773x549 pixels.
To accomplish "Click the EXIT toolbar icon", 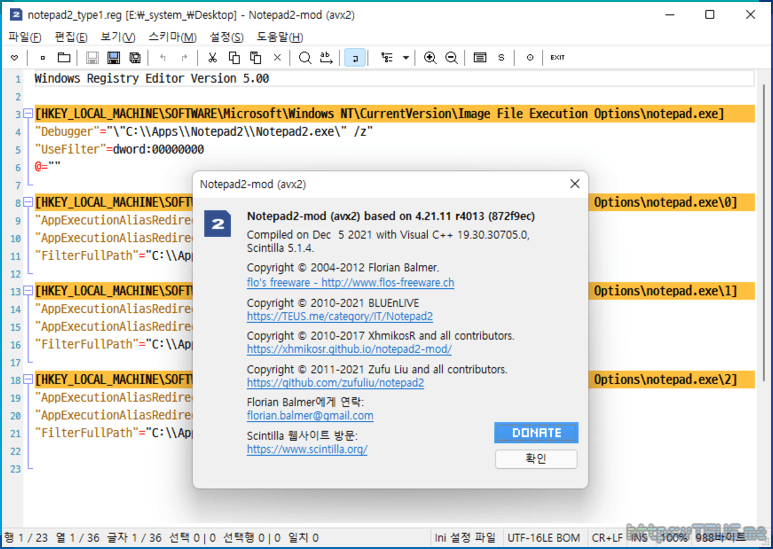I will (558, 58).
